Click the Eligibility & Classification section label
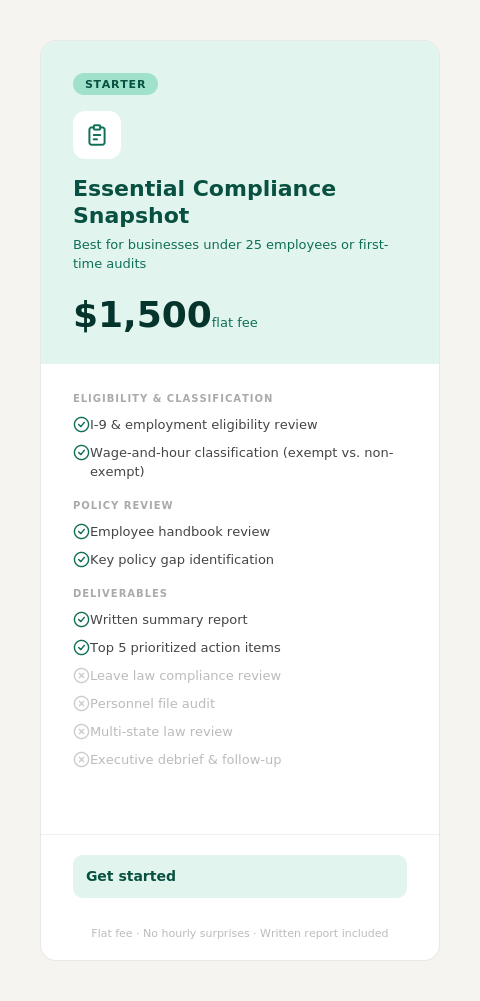The image size is (480, 1001). (x=173, y=398)
